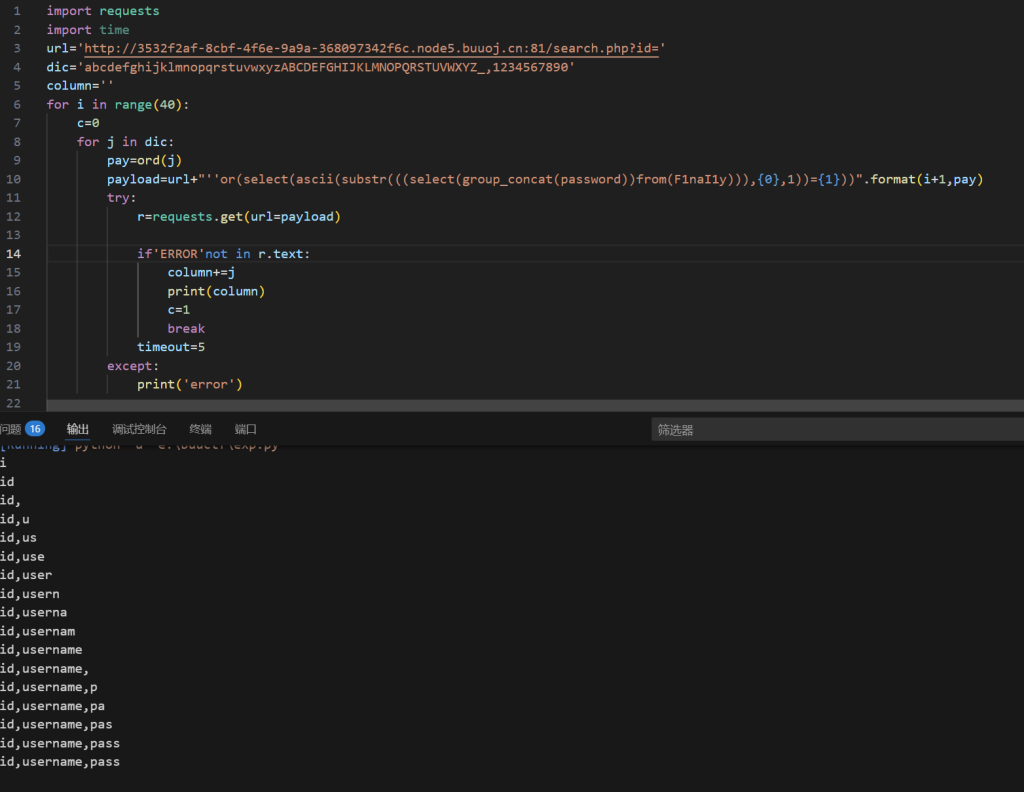
Task: Click the column='' assignment line
Action: coord(80,86)
